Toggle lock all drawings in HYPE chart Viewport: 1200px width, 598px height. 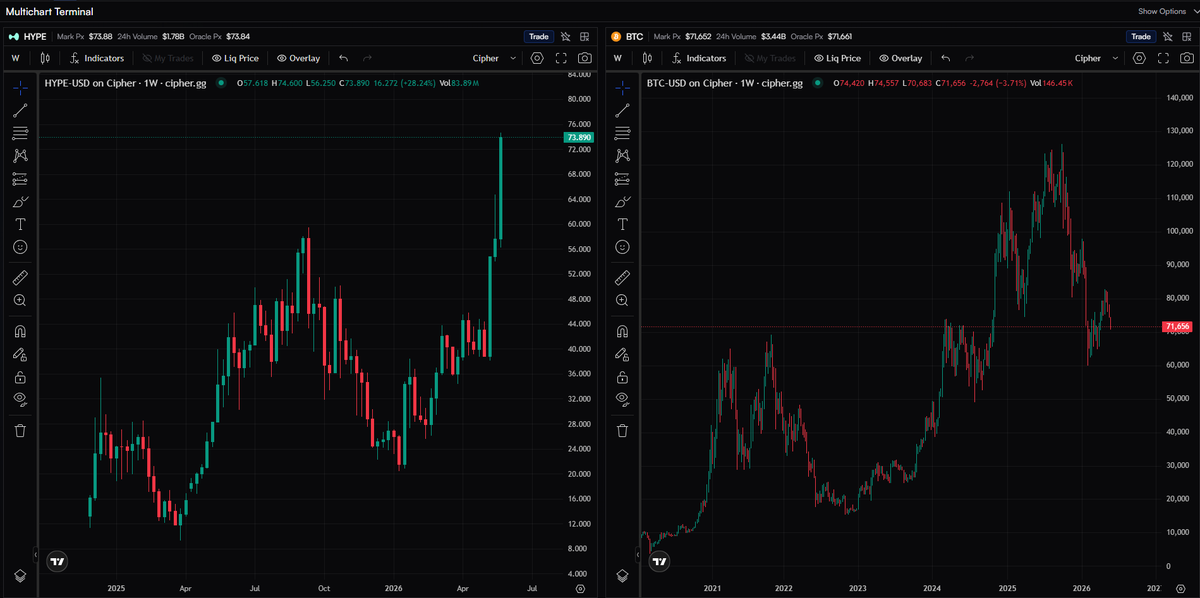click(20, 377)
